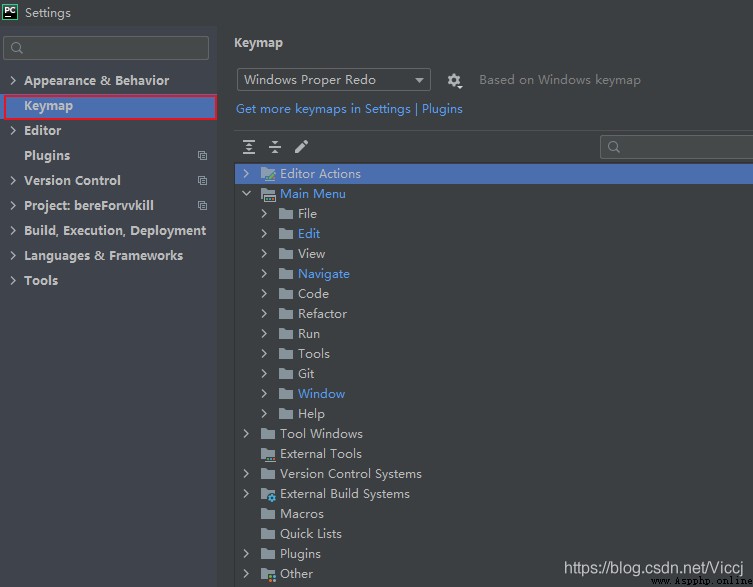Select the Tools item under Main Menu
753x587 pixels.
point(314,354)
